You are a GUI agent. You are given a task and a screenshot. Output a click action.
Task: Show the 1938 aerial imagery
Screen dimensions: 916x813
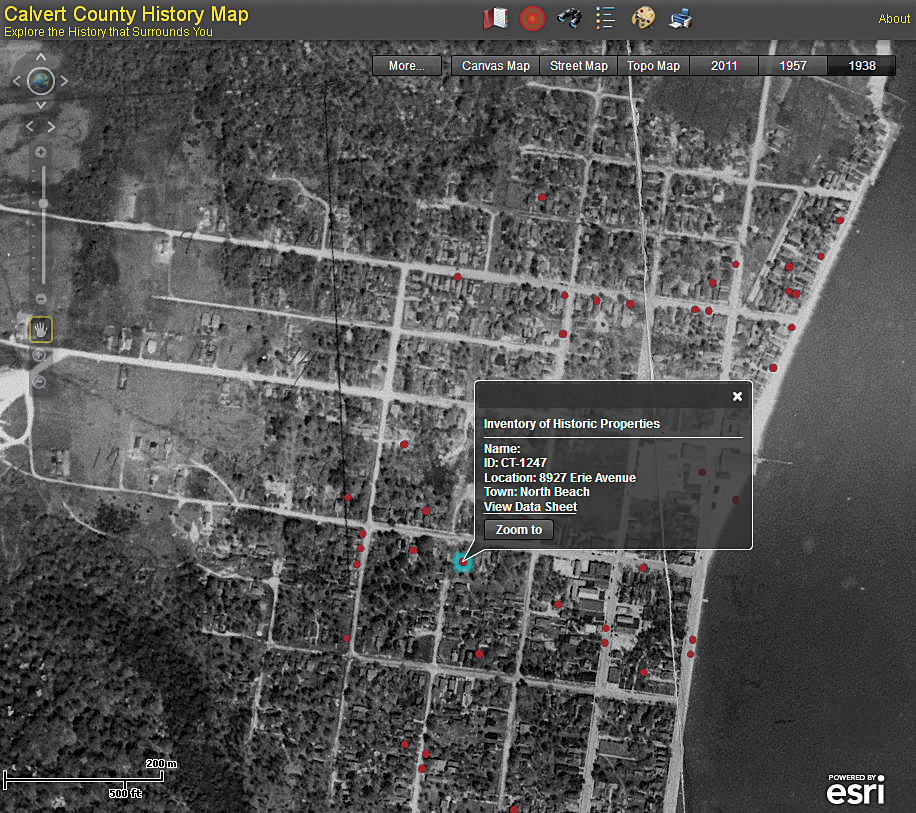(862, 66)
